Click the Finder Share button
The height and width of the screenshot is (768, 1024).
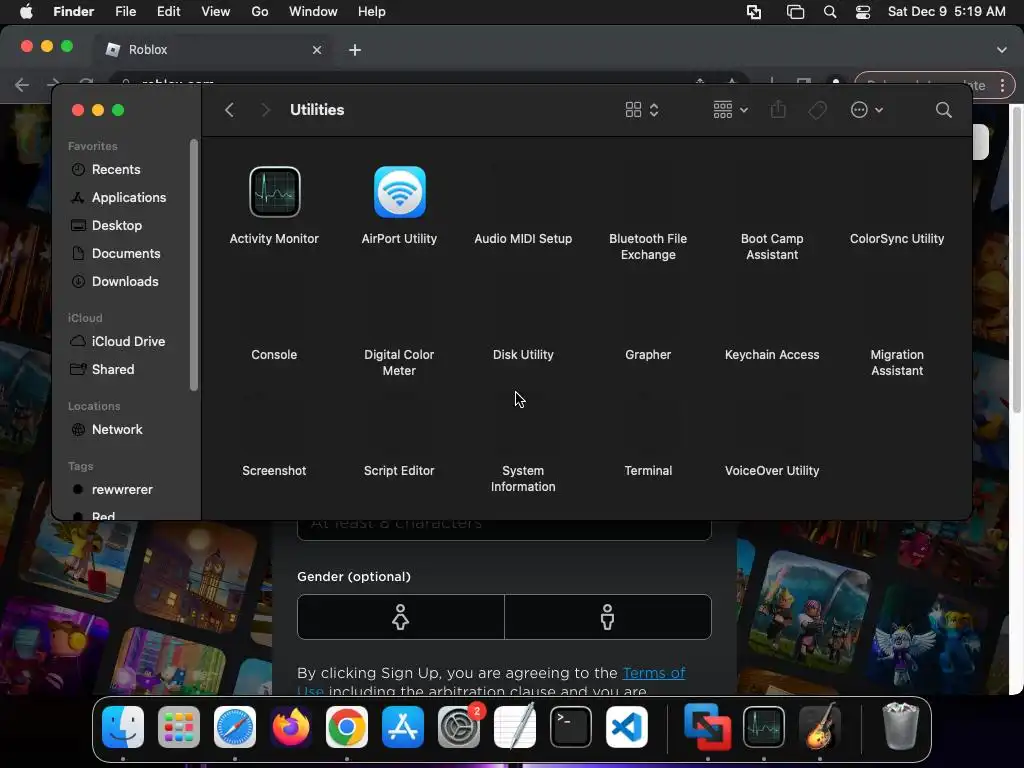(778, 110)
